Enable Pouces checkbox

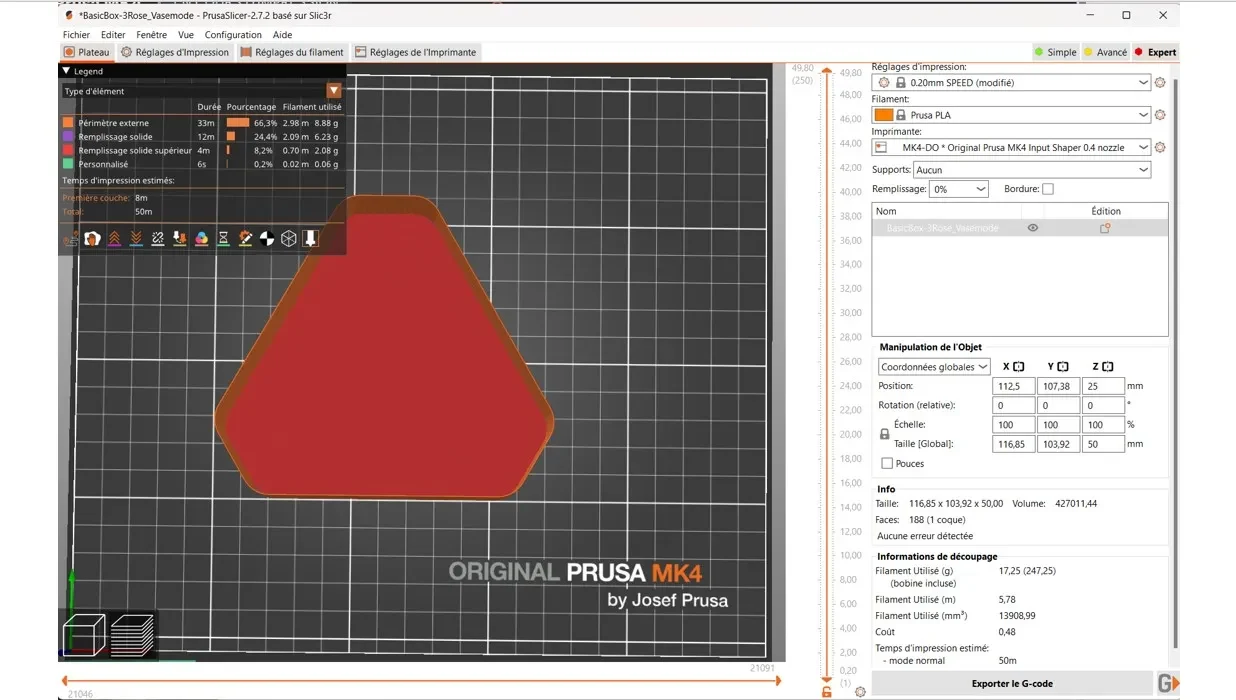(x=887, y=464)
